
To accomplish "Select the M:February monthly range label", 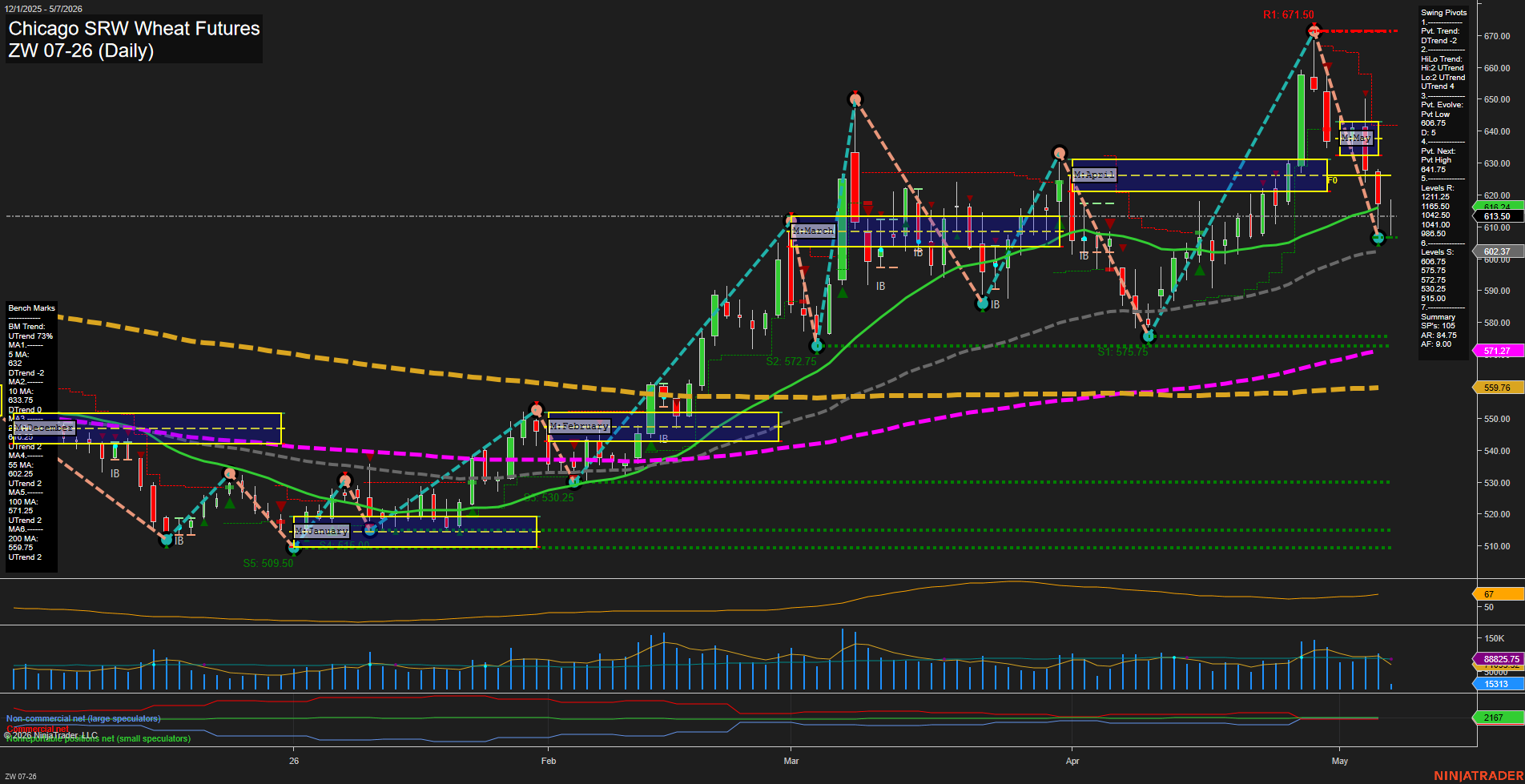I will (x=580, y=426).
